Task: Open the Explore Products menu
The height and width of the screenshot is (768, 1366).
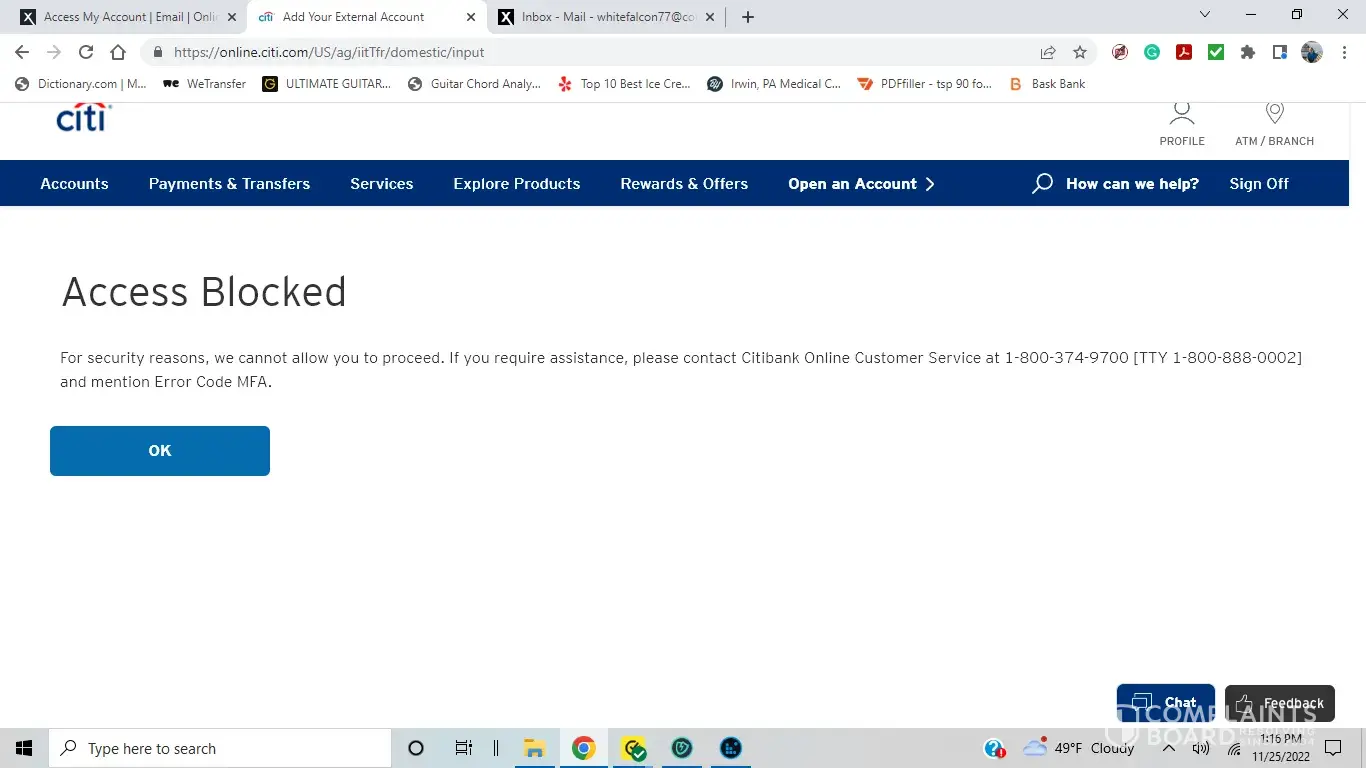Action: tap(517, 184)
